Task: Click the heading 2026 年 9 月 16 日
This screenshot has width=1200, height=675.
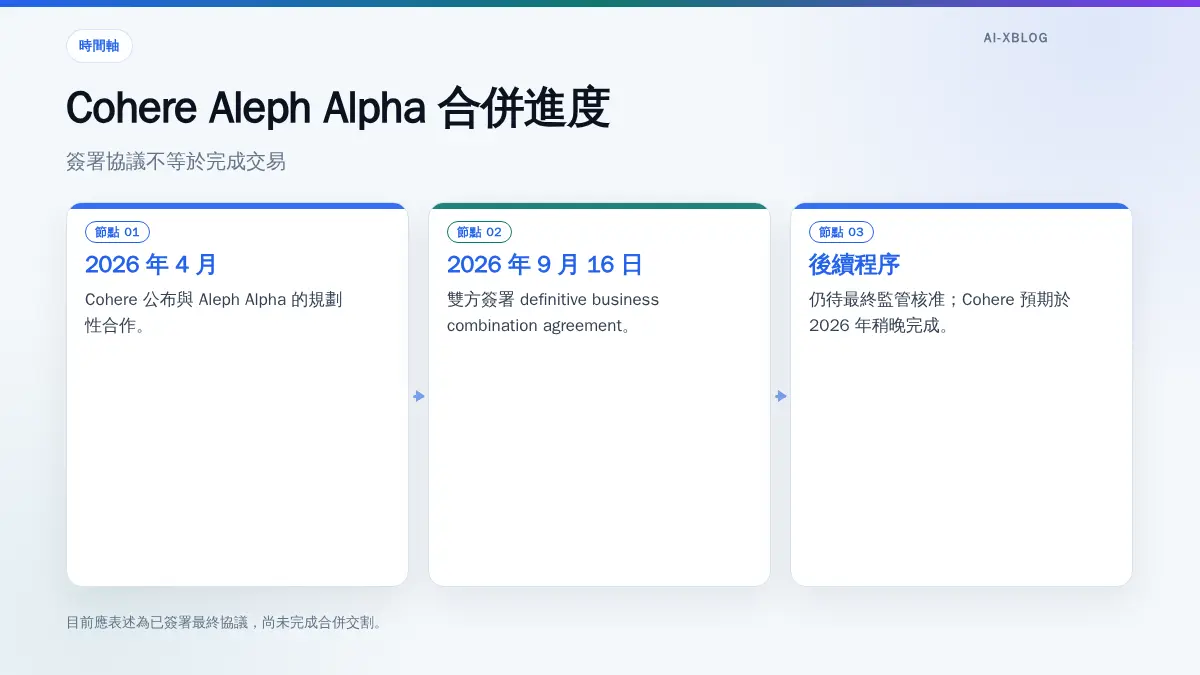Action: point(545,265)
